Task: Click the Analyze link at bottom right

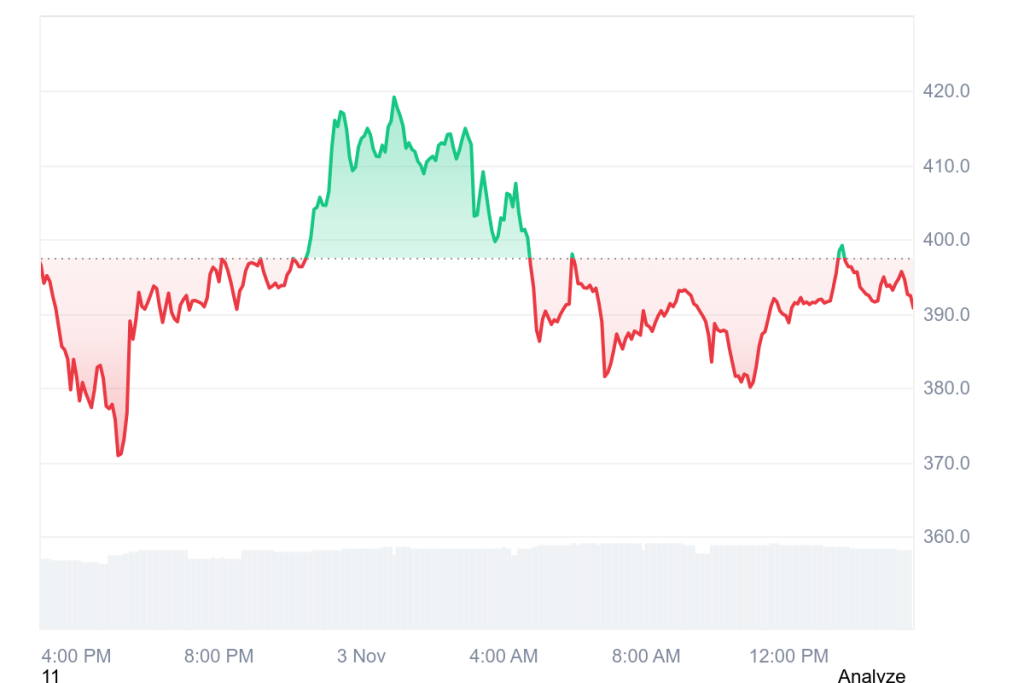Action: (871, 676)
